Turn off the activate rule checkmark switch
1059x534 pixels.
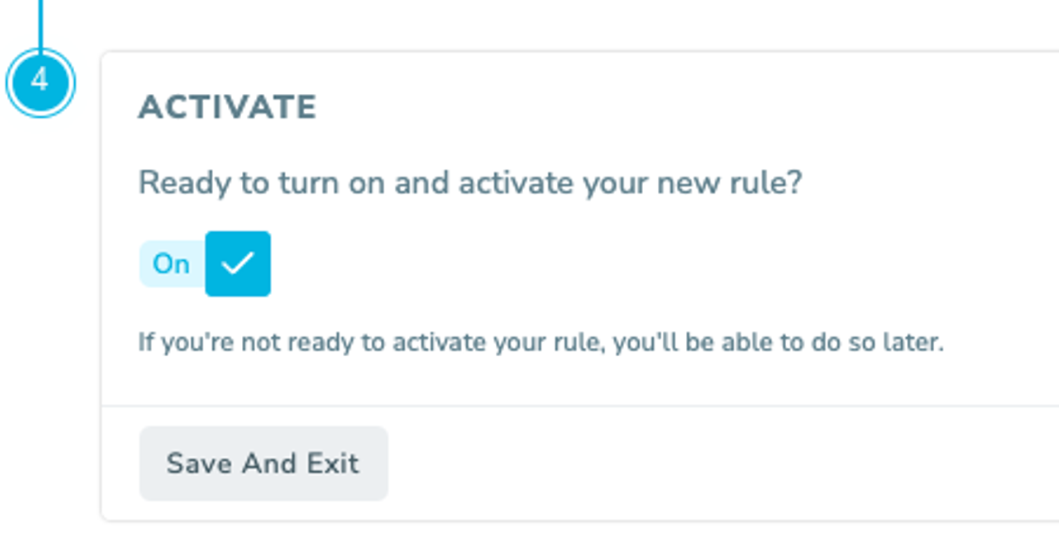tap(205, 263)
